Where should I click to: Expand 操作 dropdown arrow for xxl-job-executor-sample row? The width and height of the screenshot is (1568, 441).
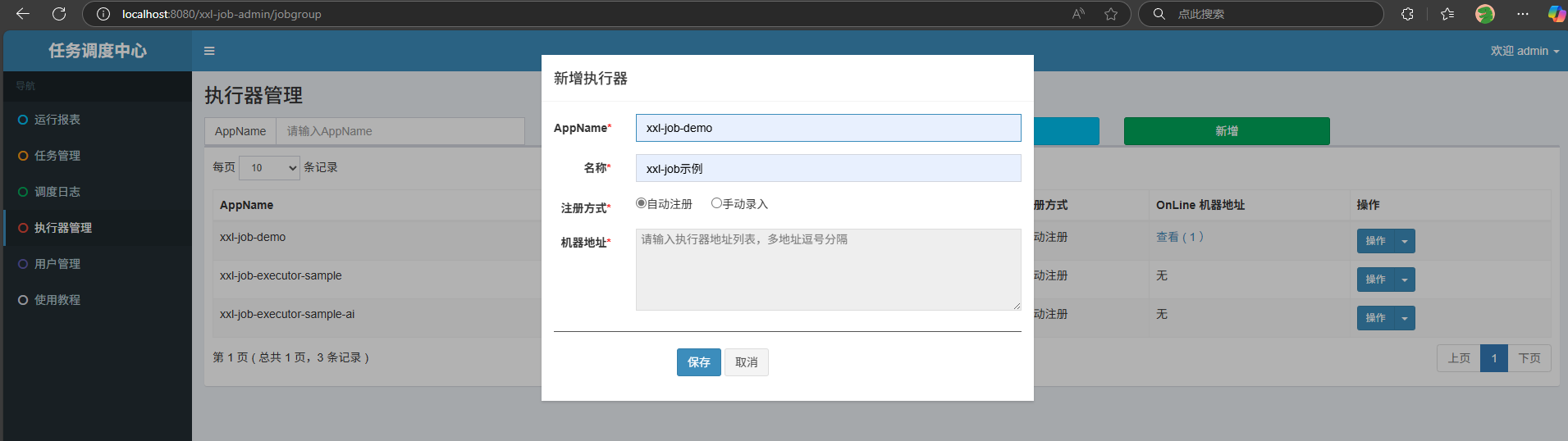pos(1405,280)
